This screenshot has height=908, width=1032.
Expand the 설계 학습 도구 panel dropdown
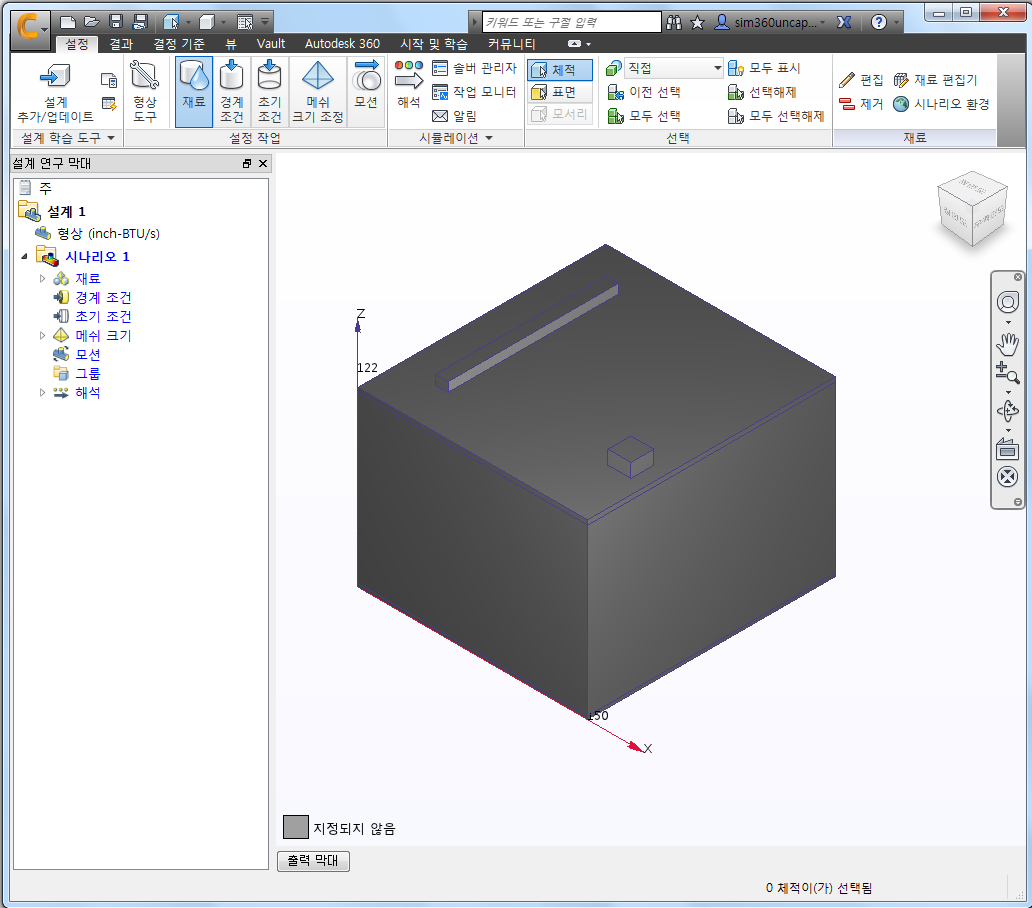tap(111, 138)
